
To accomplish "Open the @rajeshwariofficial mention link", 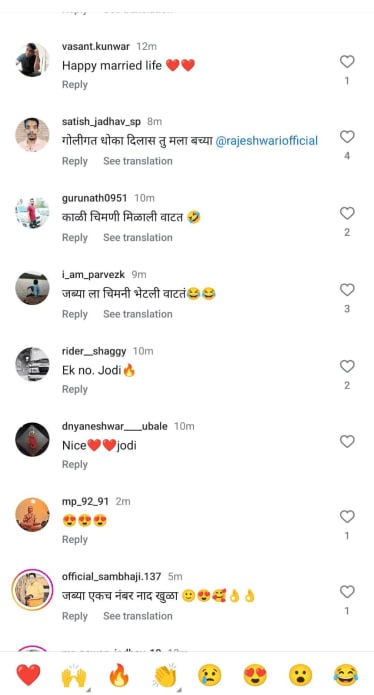I will pos(267,141).
